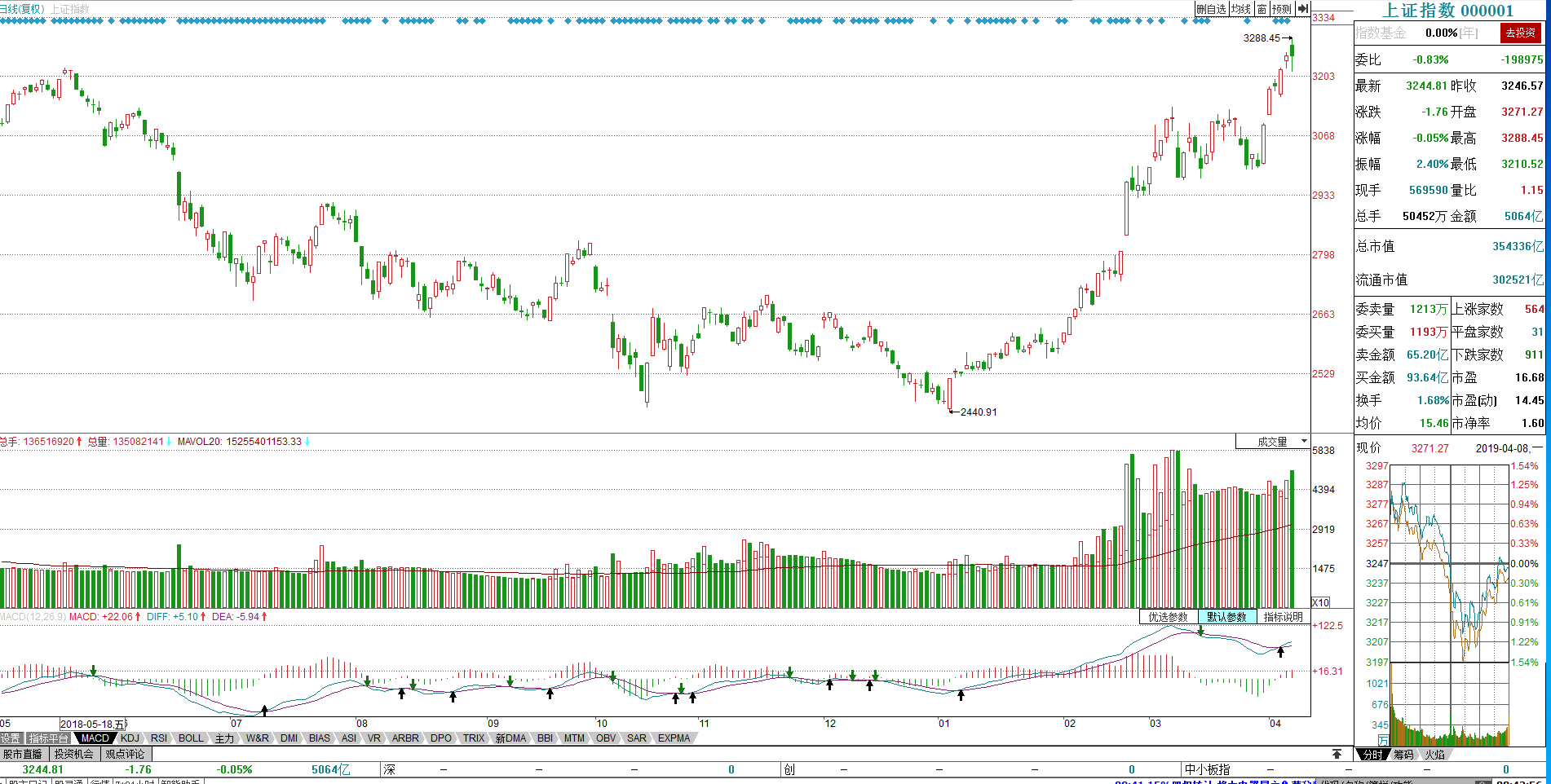This screenshot has height=784, width=1551.
Task: Click the jump-to-end arrow icon in top toolbar
Action: [1302, 9]
